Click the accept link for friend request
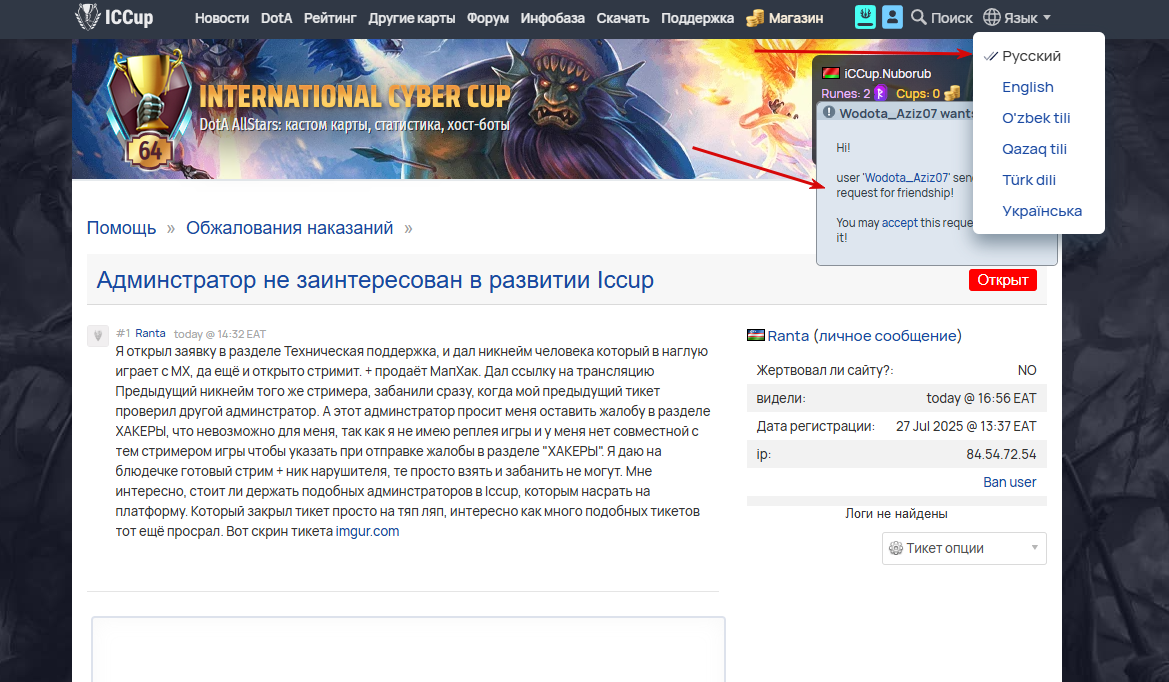The height and width of the screenshot is (682, 1169). [x=899, y=223]
